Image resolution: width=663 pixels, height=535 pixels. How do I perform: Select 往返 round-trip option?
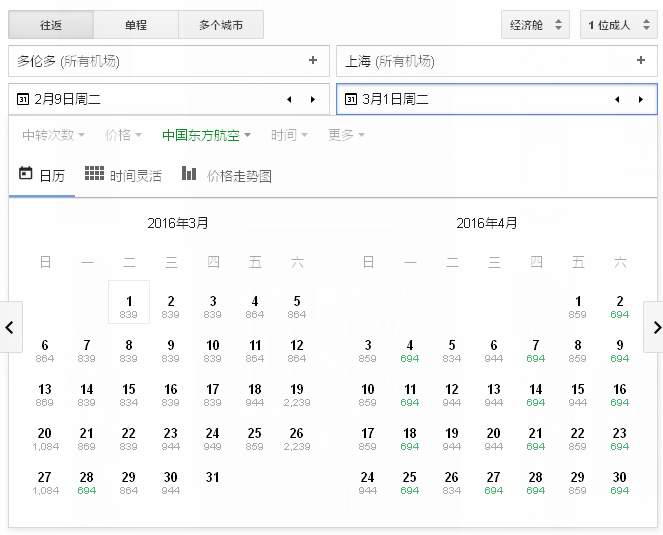coord(50,24)
